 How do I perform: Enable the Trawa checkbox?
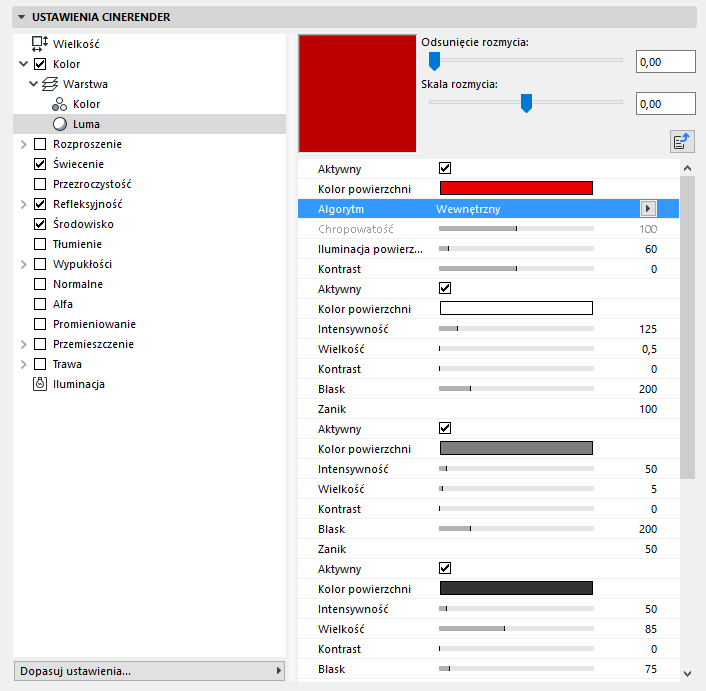(x=40, y=364)
